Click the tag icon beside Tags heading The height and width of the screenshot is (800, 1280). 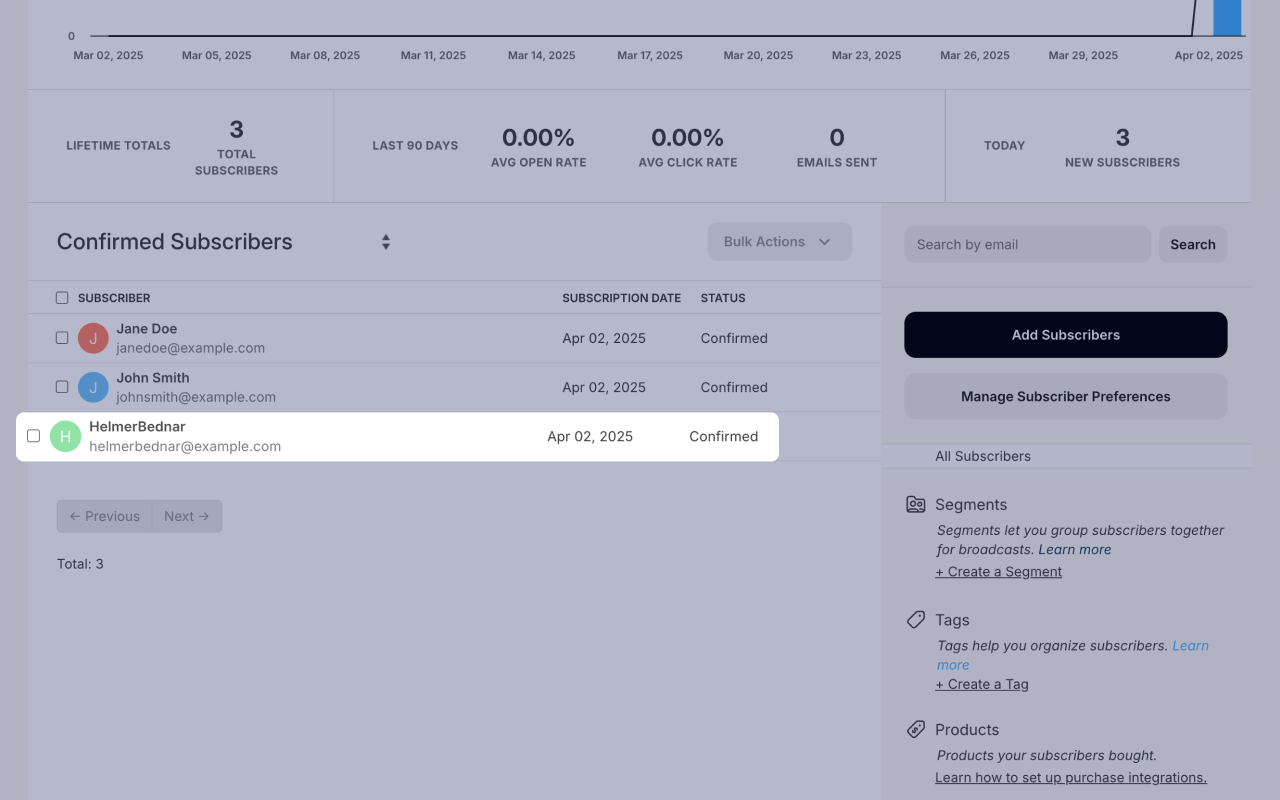(915, 619)
